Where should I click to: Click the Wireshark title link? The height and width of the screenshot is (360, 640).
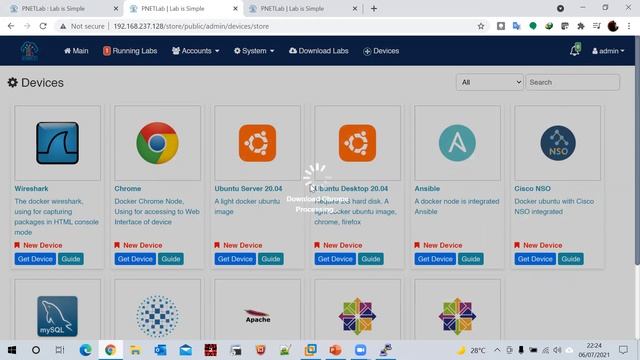31,189
